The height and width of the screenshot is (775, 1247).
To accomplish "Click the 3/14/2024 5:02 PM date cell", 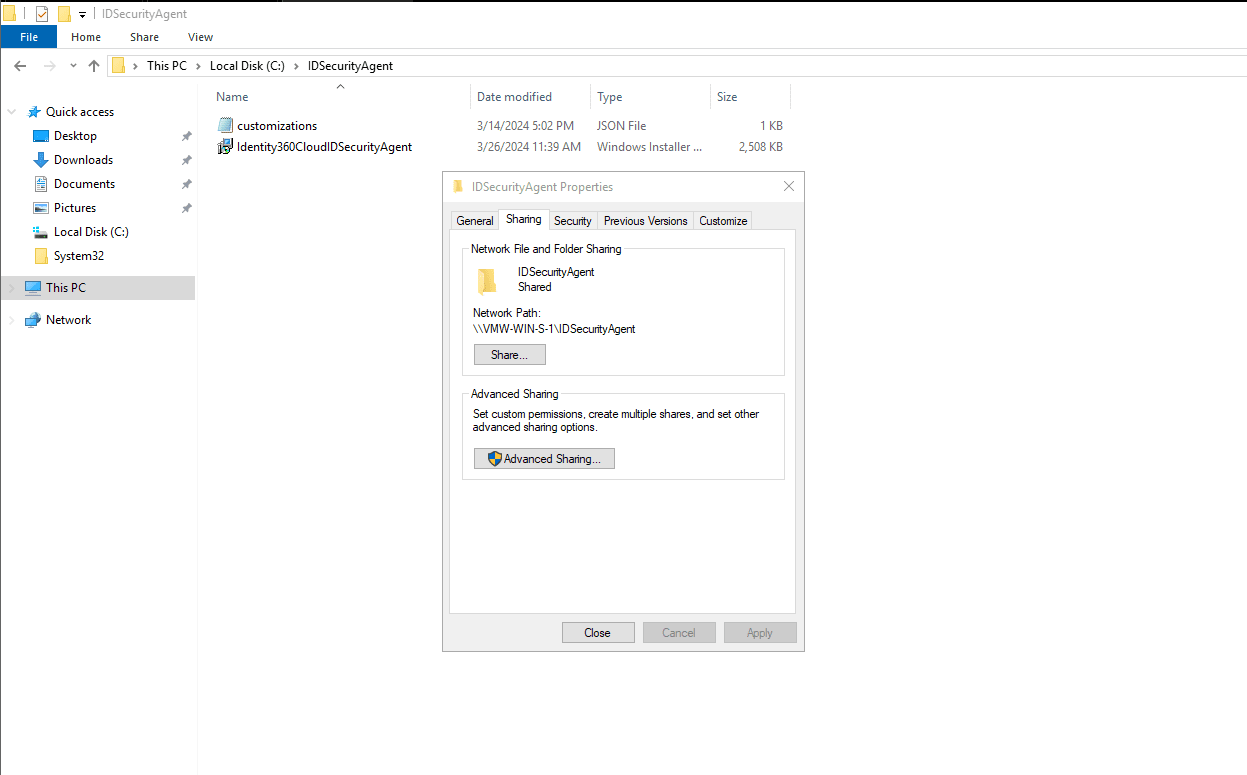I will click(x=525, y=126).
